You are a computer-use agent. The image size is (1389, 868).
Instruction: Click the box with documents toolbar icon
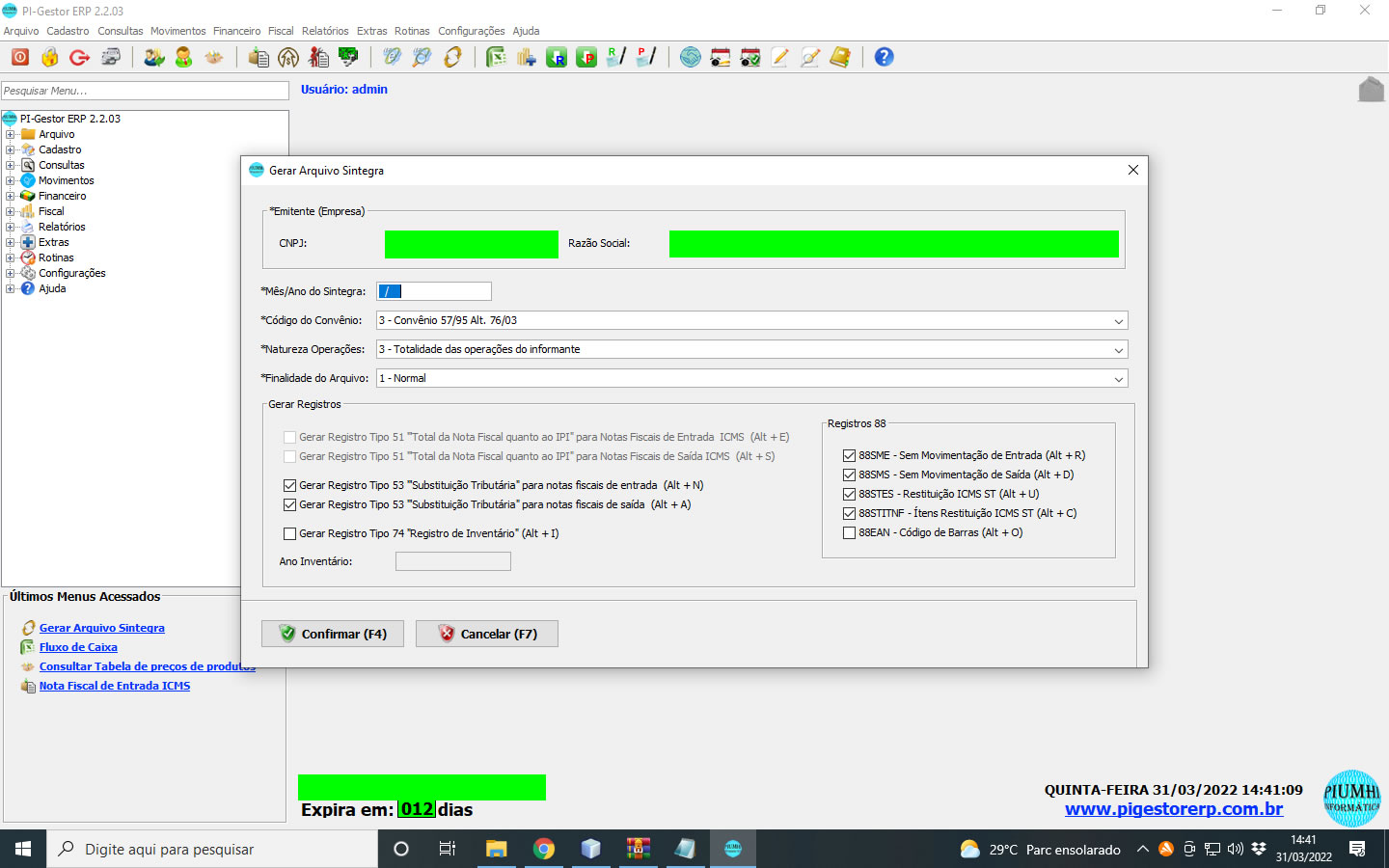click(x=259, y=57)
